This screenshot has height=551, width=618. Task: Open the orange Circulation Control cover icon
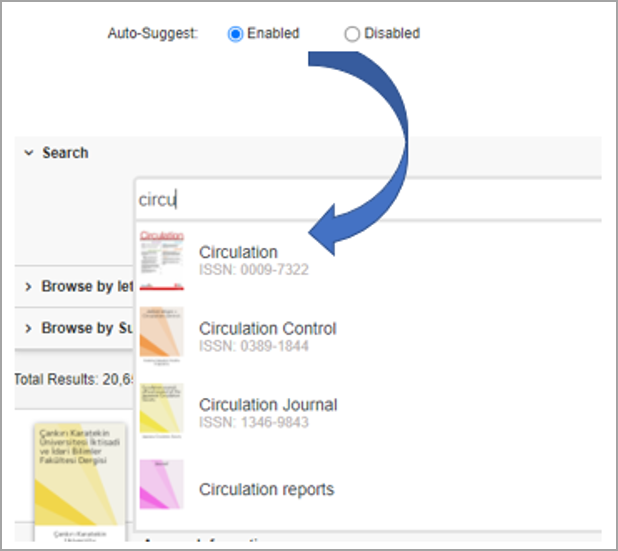coord(162,336)
